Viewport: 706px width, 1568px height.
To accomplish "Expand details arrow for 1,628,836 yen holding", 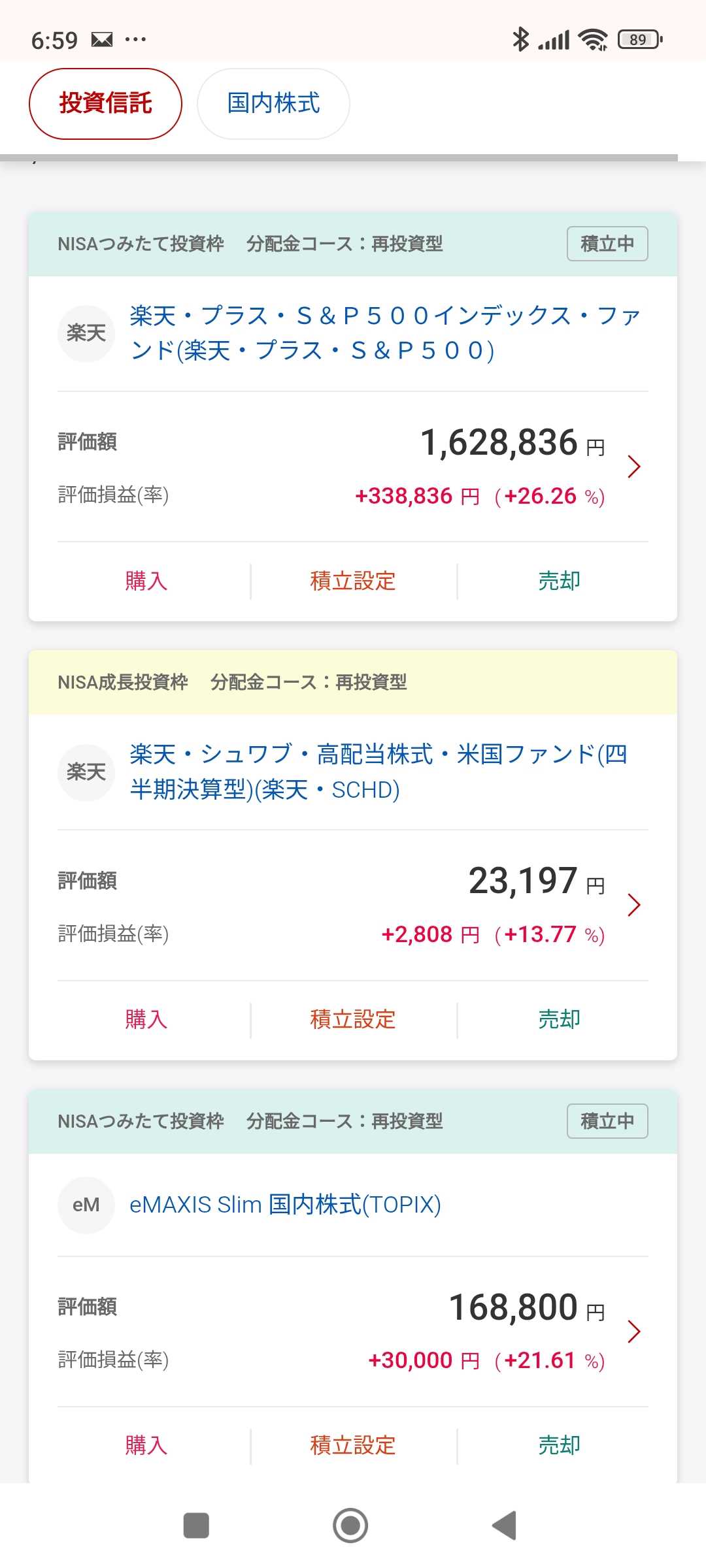I will (x=633, y=466).
